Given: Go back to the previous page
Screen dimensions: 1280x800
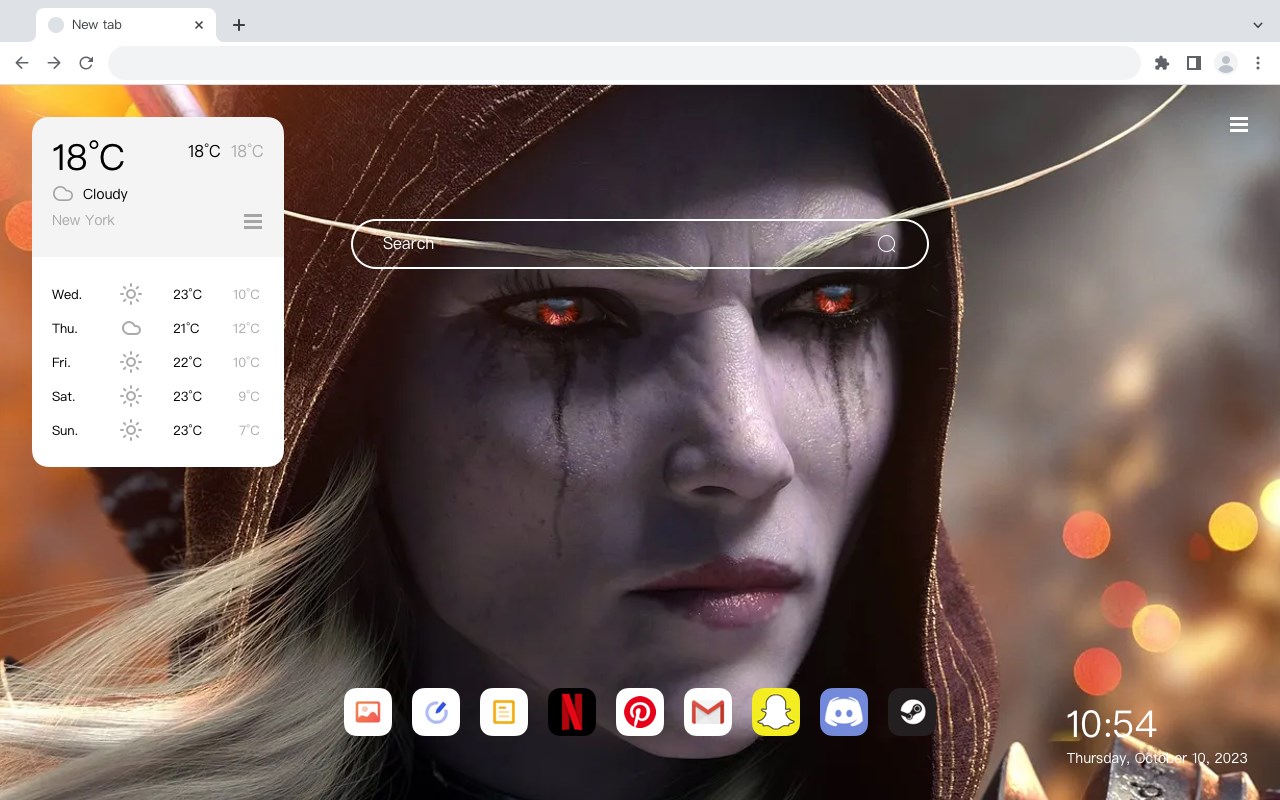Looking at the screenshot, I should [x=22, y=63].
